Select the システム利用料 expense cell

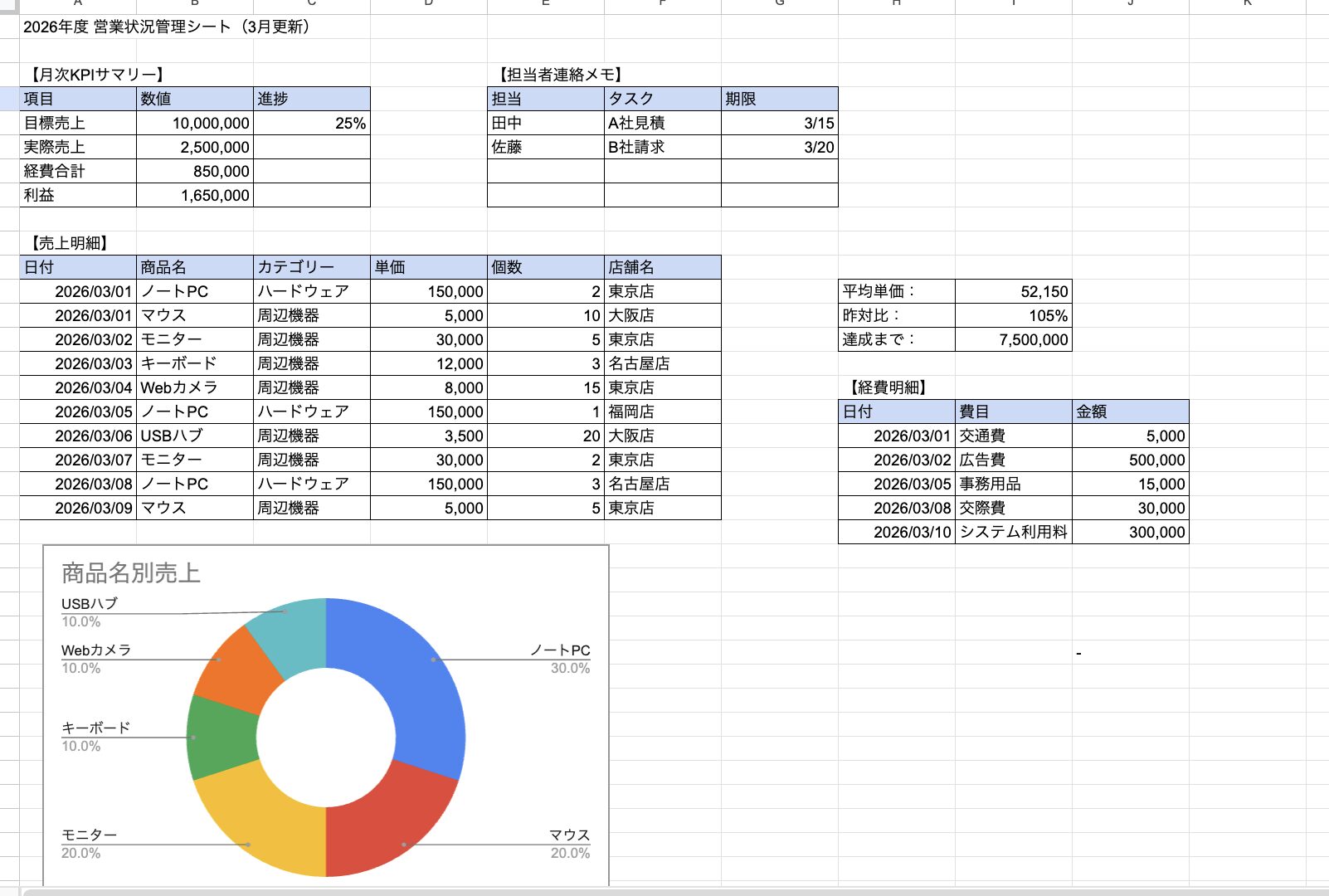coord(1013,532)
